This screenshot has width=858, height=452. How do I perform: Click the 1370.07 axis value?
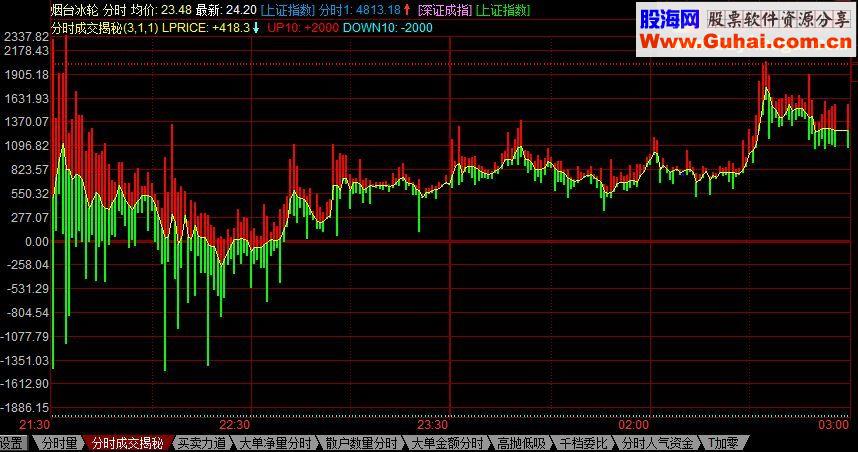tap(26, 121)
